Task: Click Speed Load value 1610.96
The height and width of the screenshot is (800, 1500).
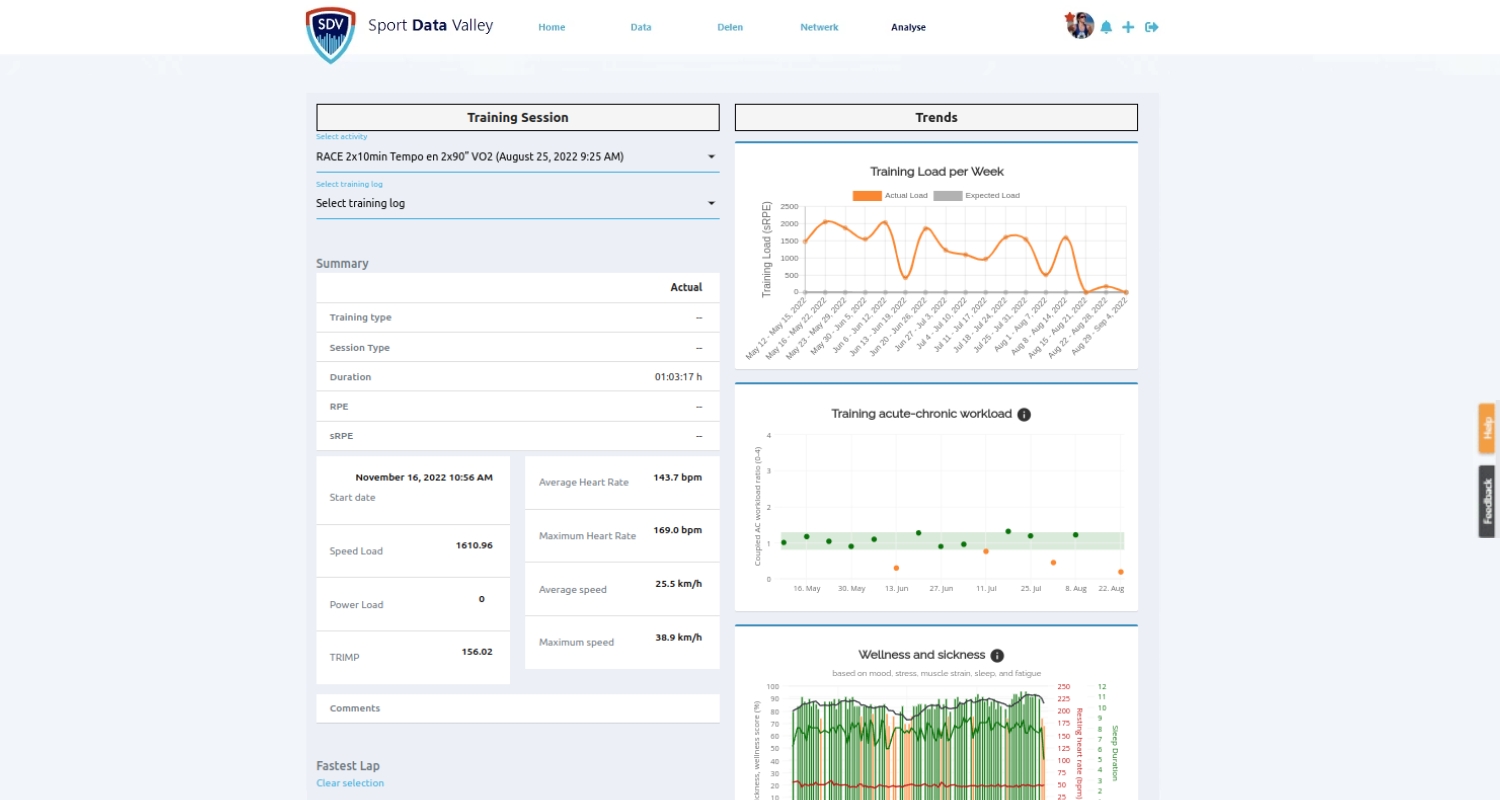Action: 474,545
